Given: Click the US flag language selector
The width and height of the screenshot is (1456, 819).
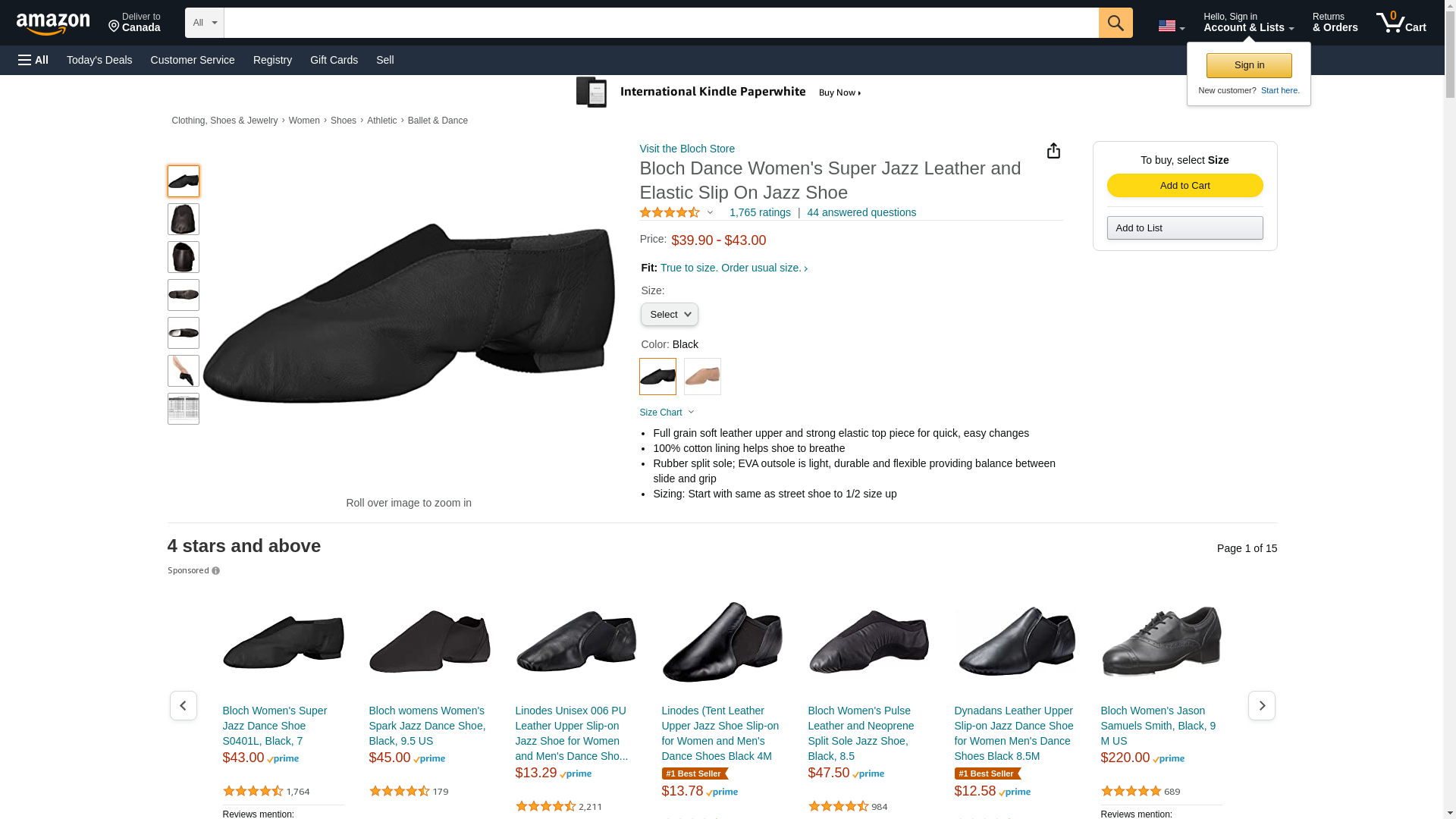Looking at the screenshot, I should point(1171,27).
